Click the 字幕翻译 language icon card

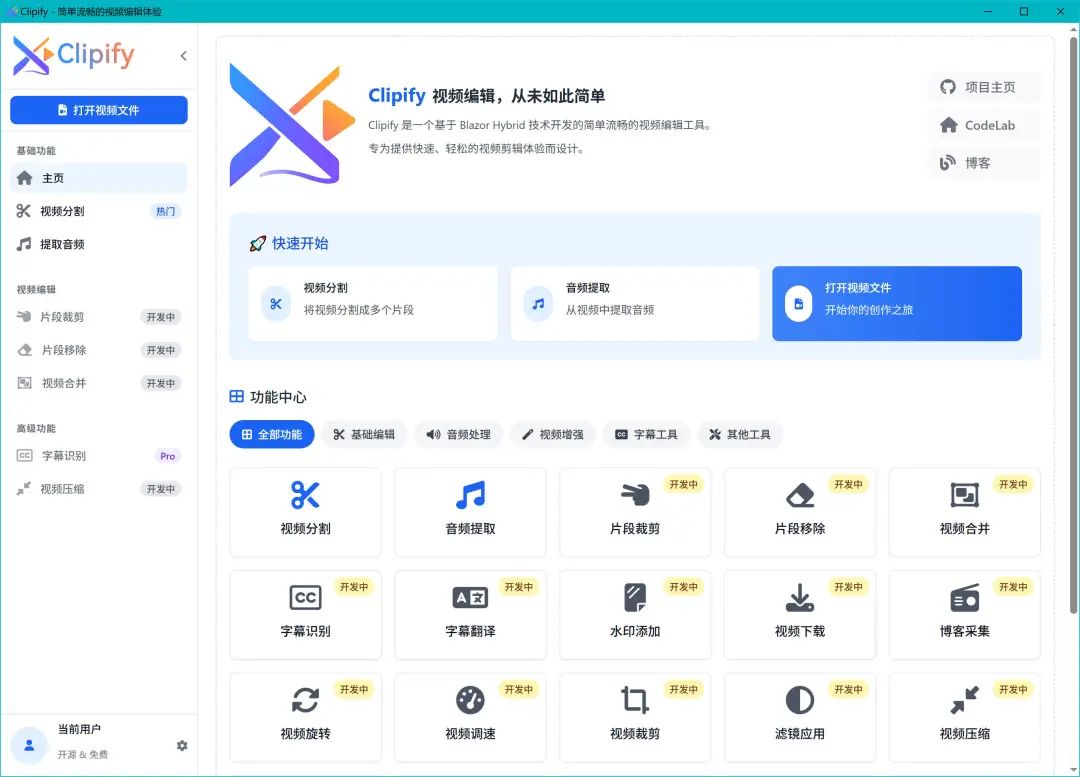click(470, 614)
